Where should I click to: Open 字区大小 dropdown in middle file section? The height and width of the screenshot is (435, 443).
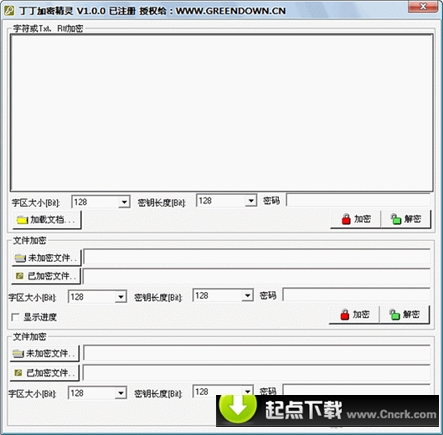[121, 297]
